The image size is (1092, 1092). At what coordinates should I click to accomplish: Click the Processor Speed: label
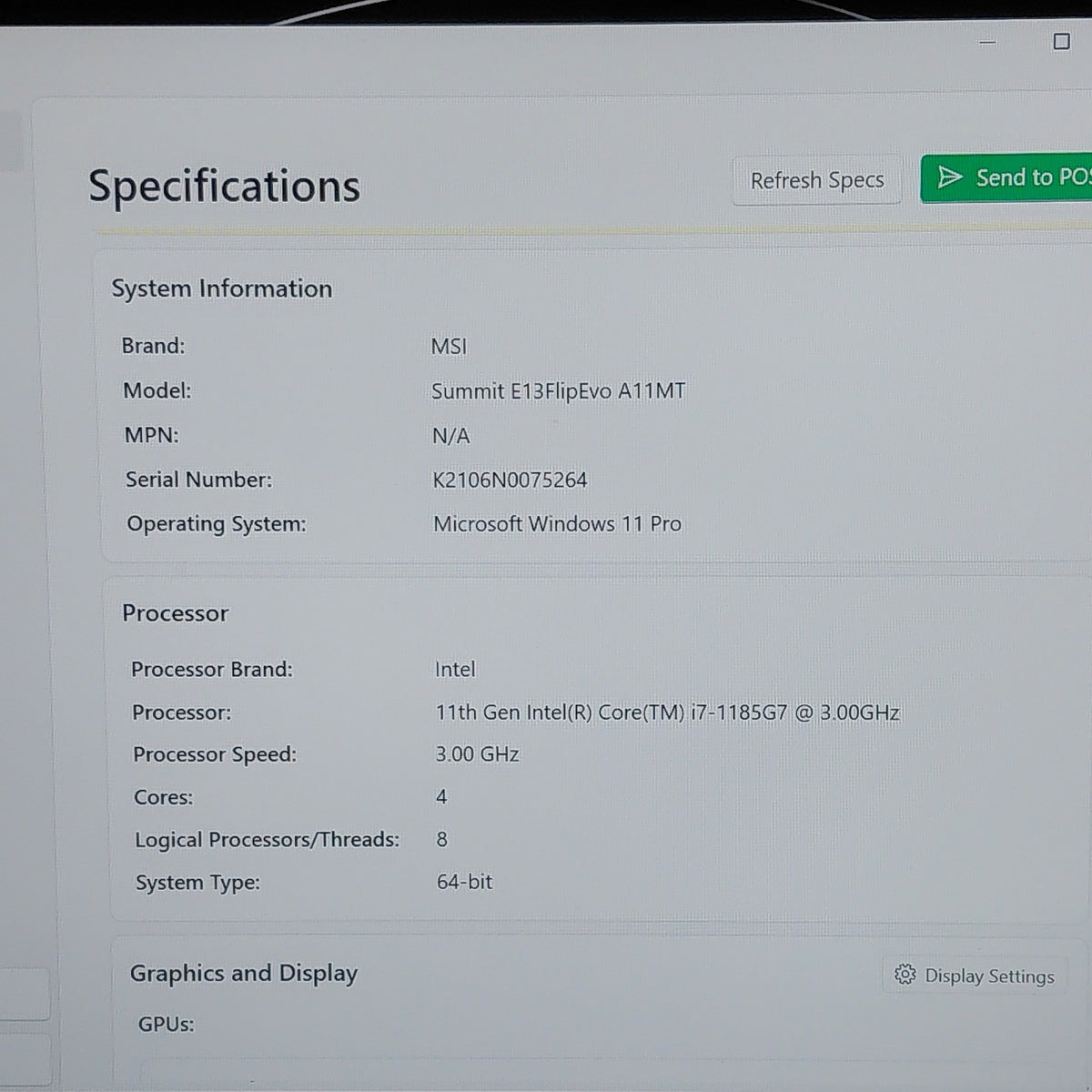215,754
